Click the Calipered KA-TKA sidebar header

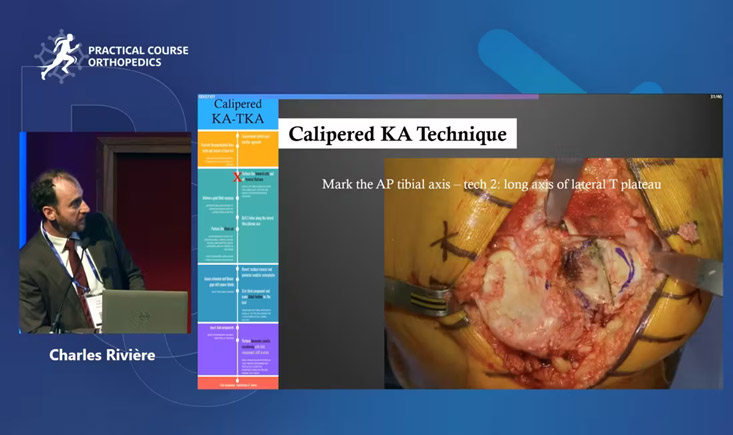coord(238,112)
